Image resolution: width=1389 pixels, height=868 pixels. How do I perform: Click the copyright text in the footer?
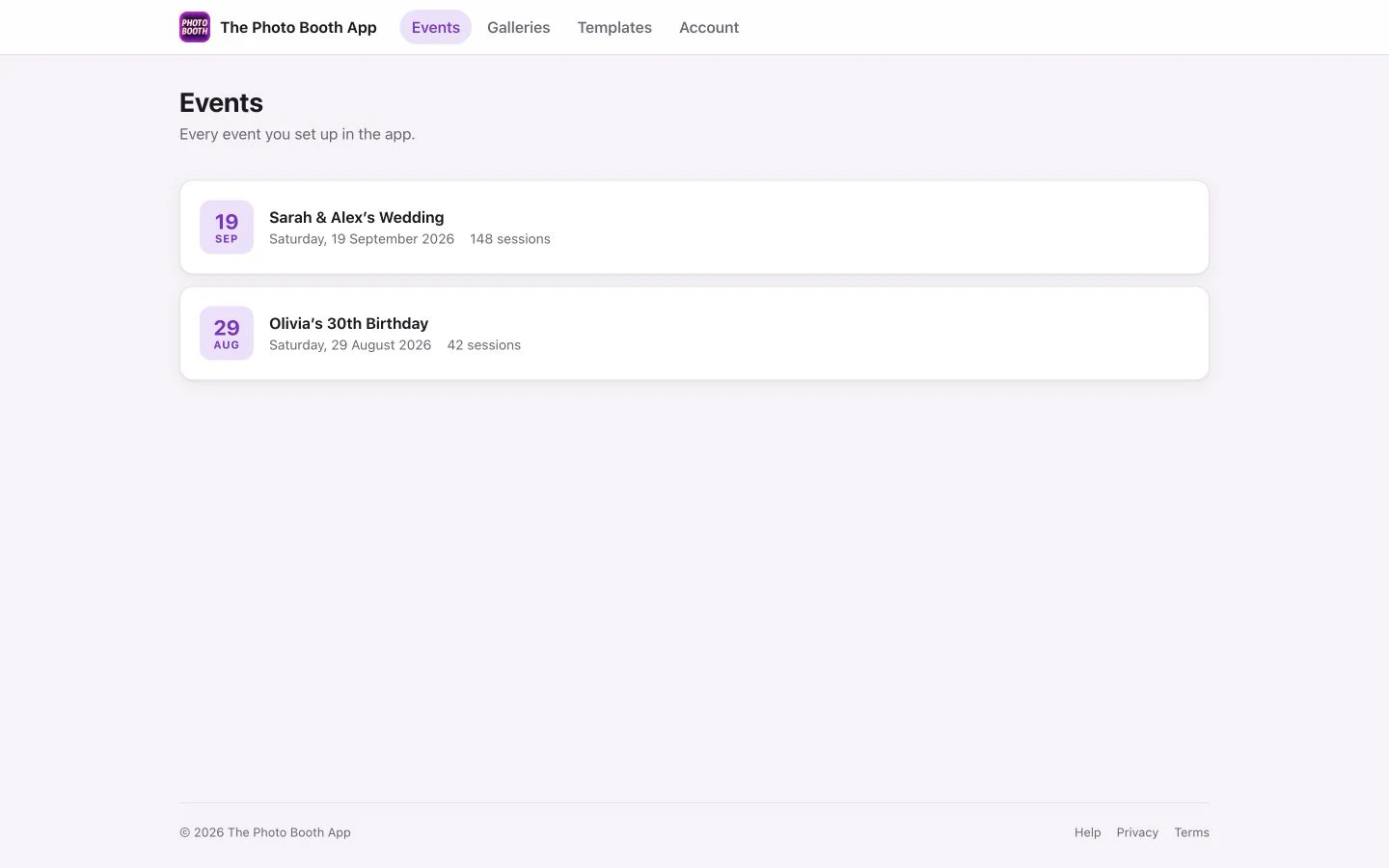click(265, 832)
